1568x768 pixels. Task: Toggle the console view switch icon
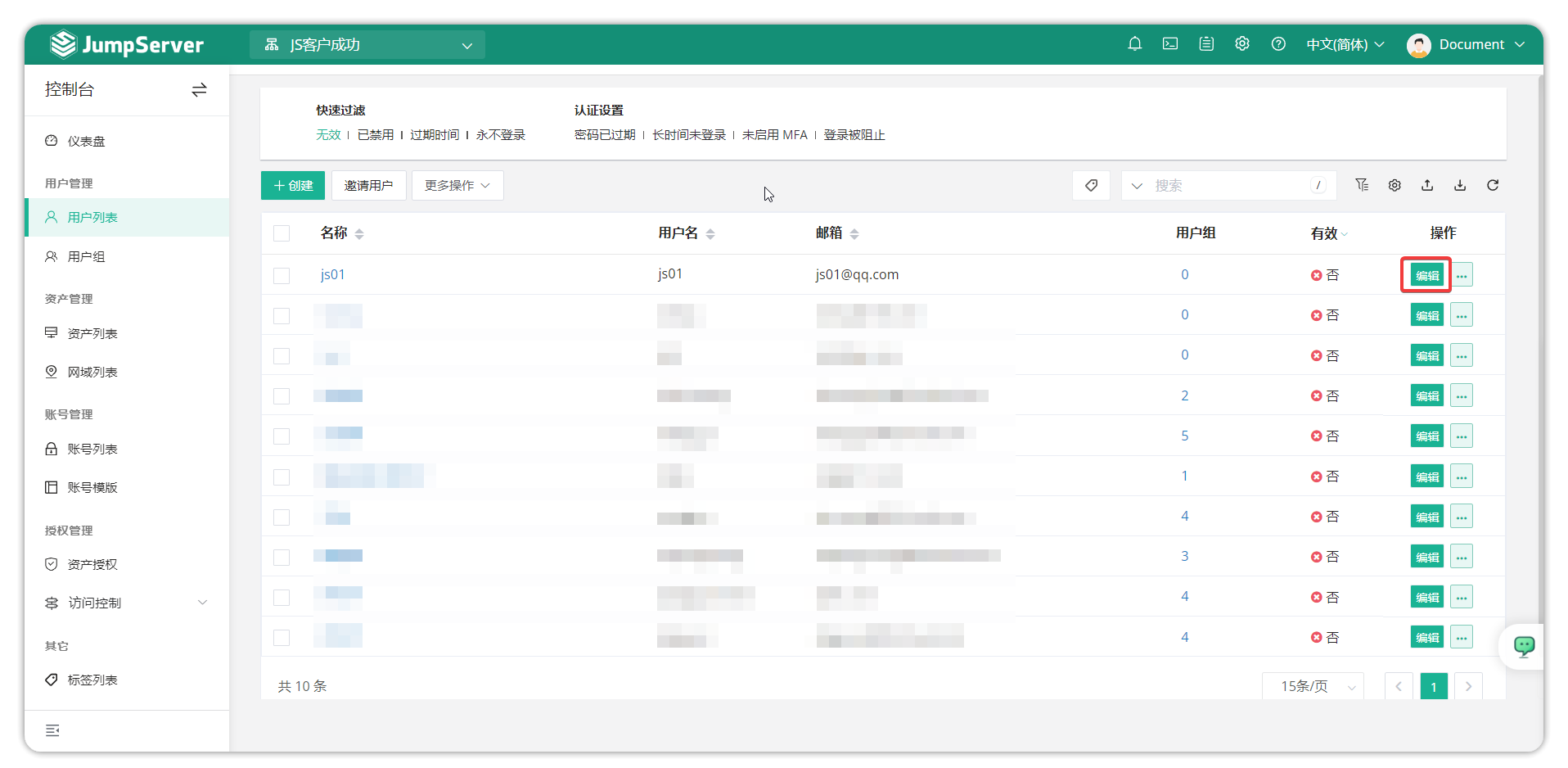[x=199, y=90]
